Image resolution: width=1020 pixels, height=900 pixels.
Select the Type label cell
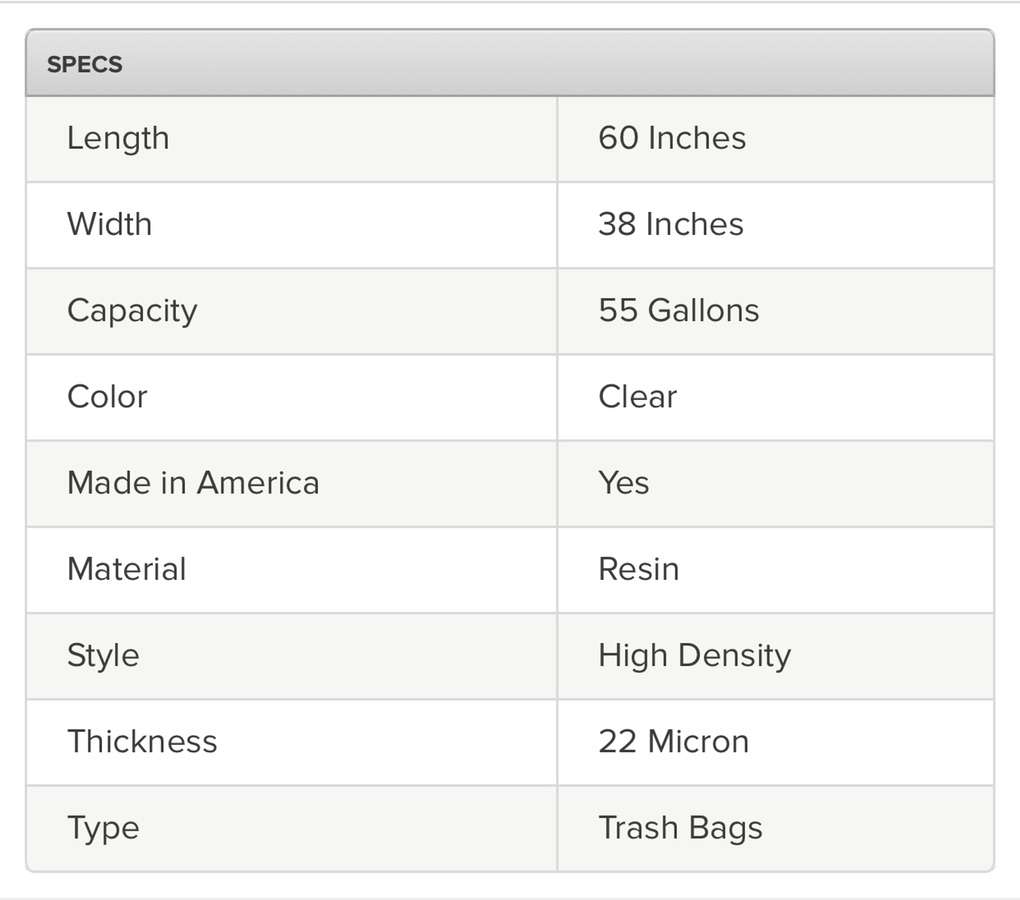point(103,828)
